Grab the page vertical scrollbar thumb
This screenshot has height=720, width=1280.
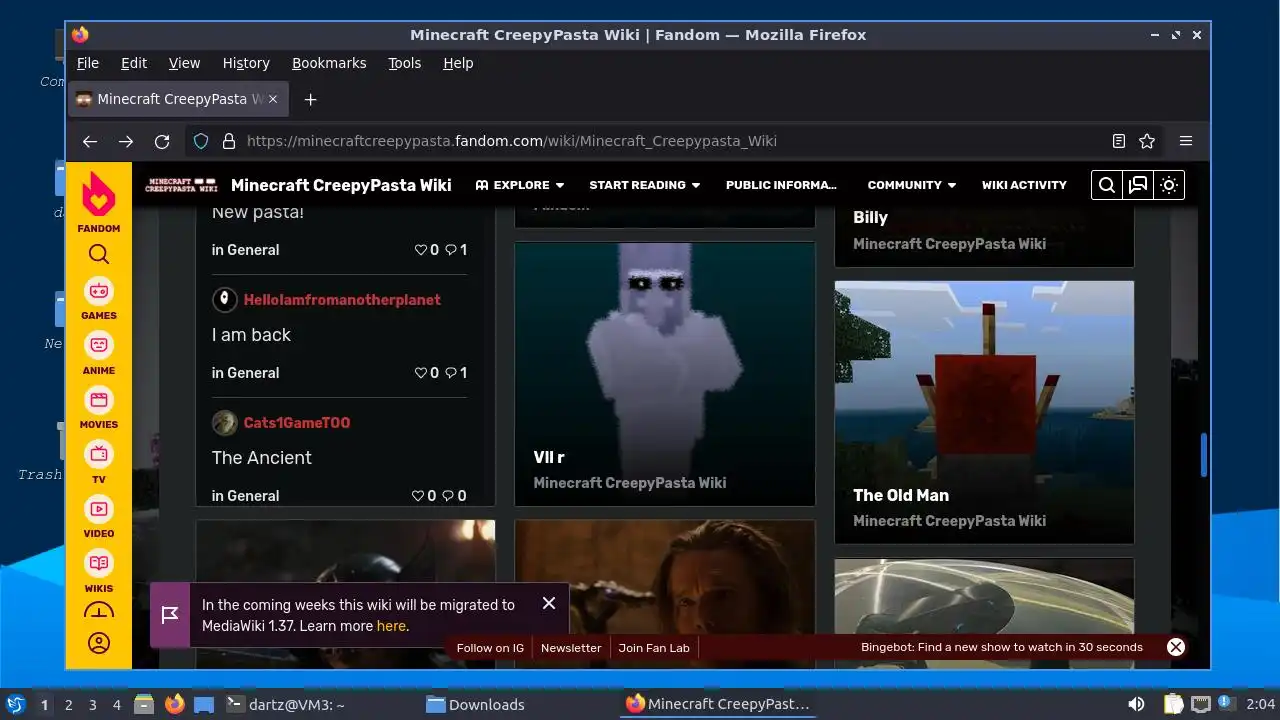(1204, 455)
